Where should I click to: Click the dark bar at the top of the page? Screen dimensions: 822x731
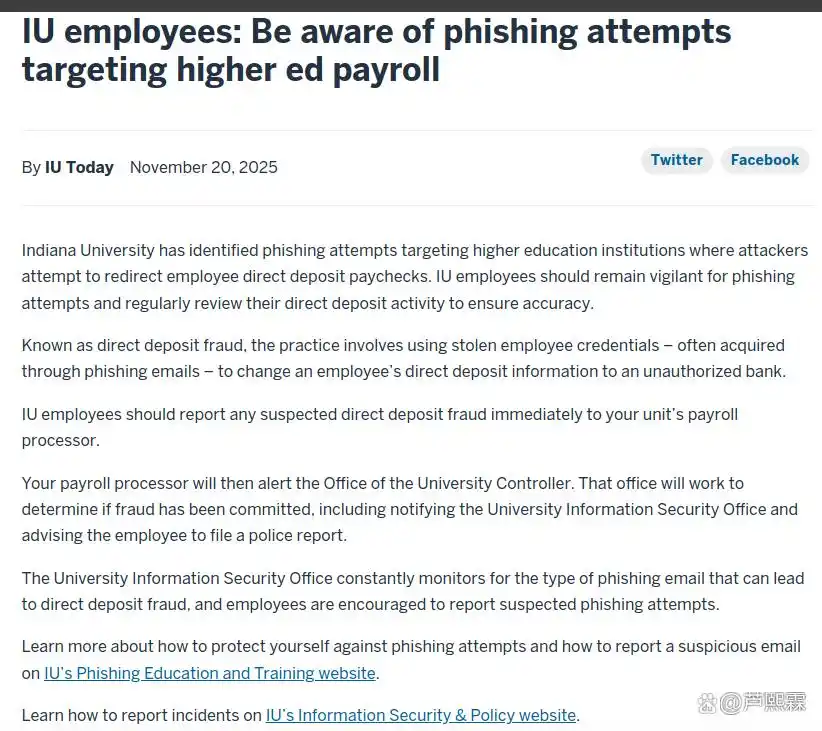411,5
